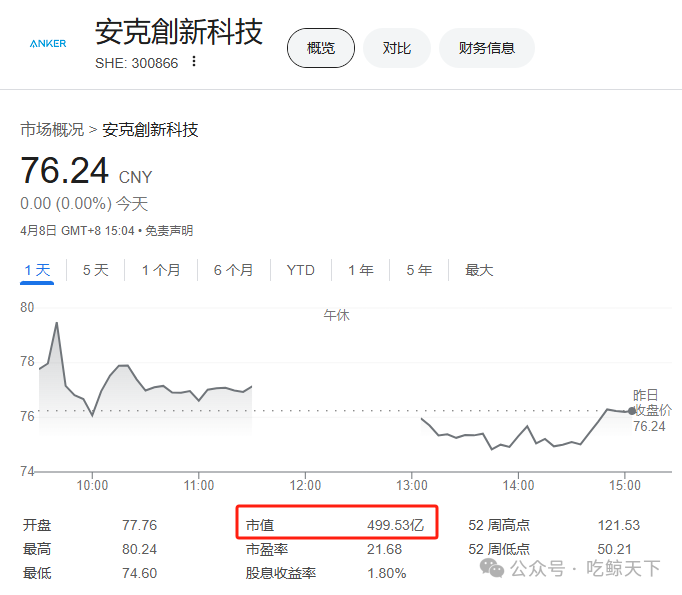
Task: Click the 安克創新科技 page title
Action: [179, 32]
